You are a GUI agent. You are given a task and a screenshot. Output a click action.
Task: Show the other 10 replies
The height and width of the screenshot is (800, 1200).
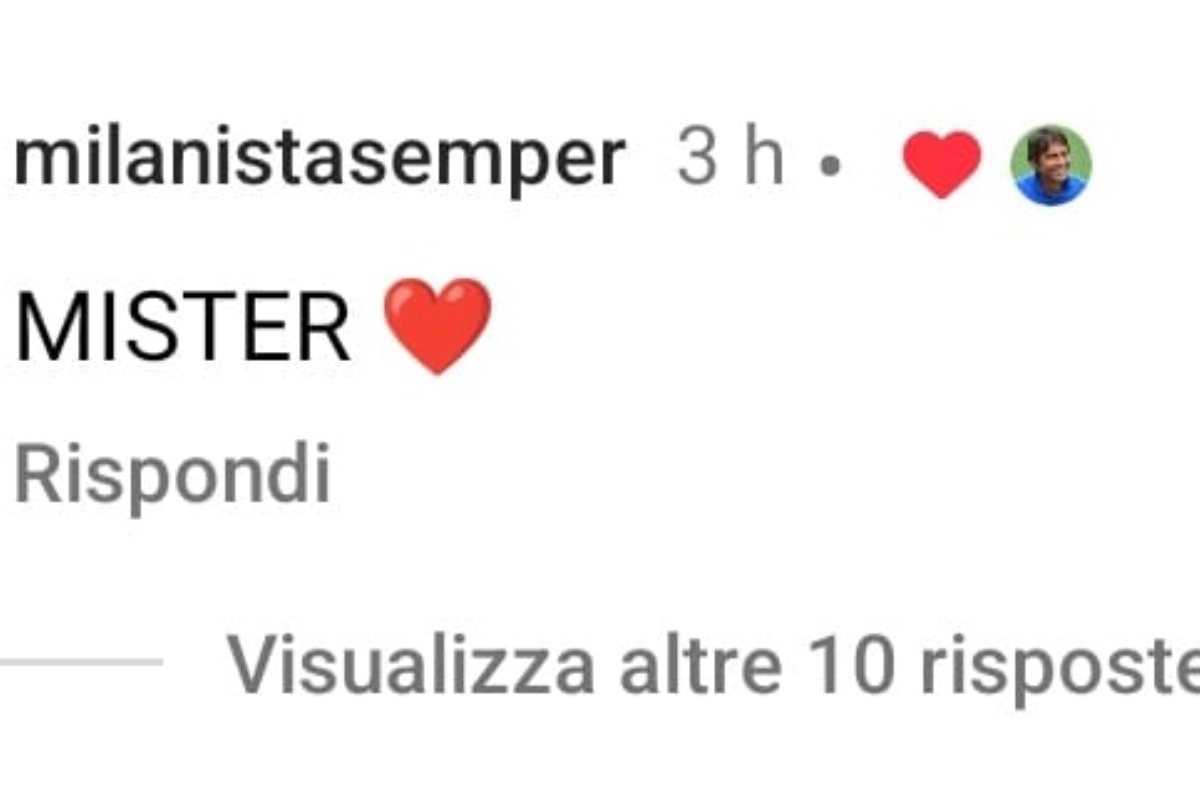point(714,663)
